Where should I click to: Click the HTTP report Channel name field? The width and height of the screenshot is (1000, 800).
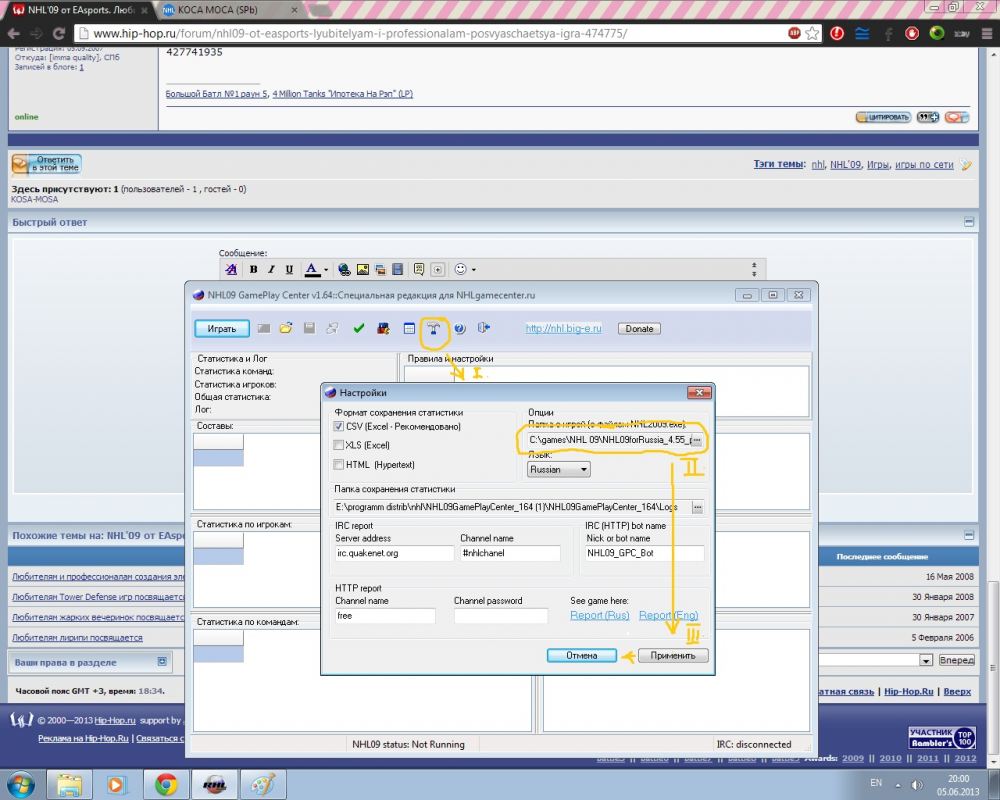coord(385,616)
